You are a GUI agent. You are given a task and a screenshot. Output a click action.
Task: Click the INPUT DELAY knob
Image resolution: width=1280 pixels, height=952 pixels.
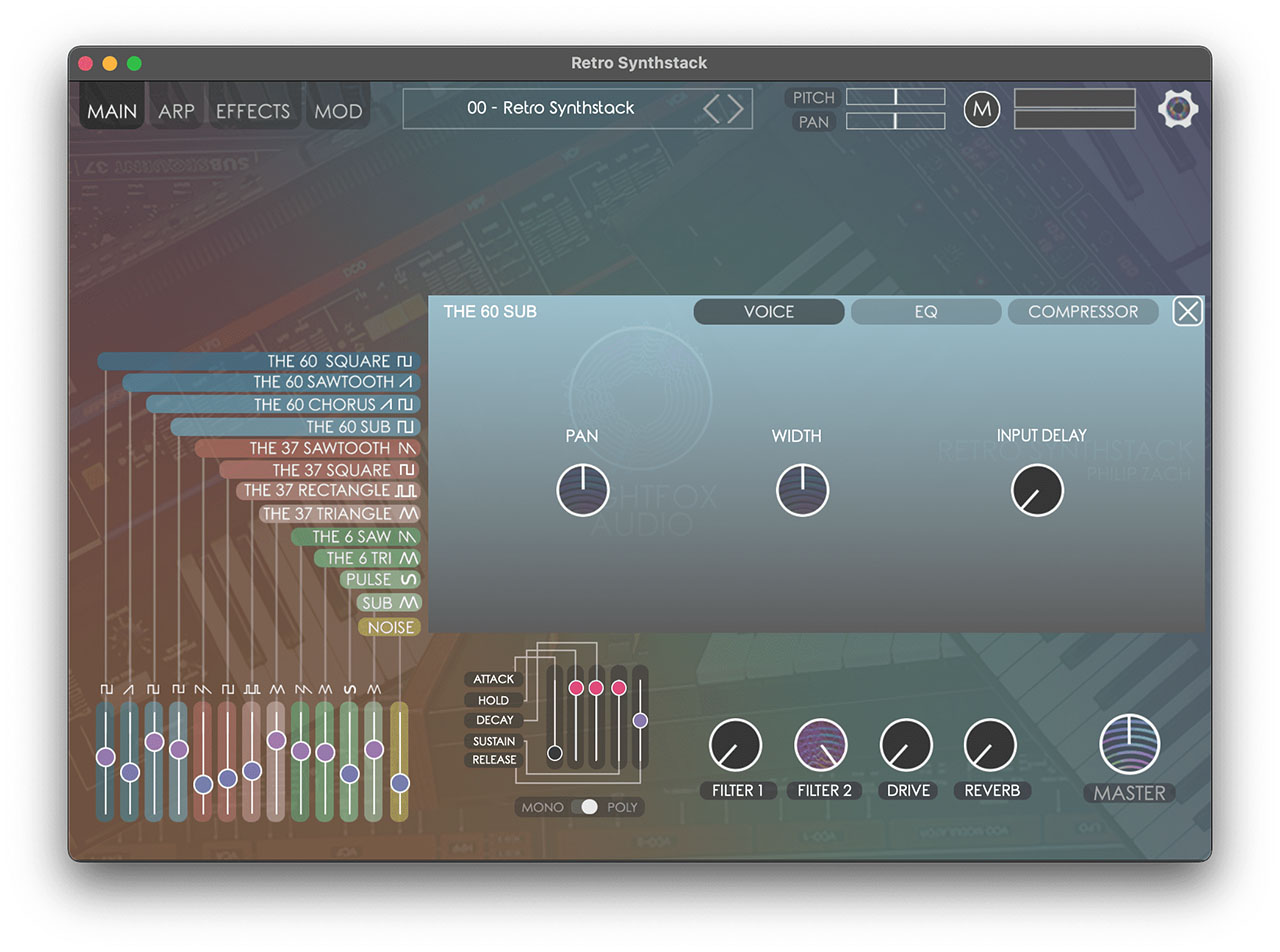click(x=1037, y=490)
